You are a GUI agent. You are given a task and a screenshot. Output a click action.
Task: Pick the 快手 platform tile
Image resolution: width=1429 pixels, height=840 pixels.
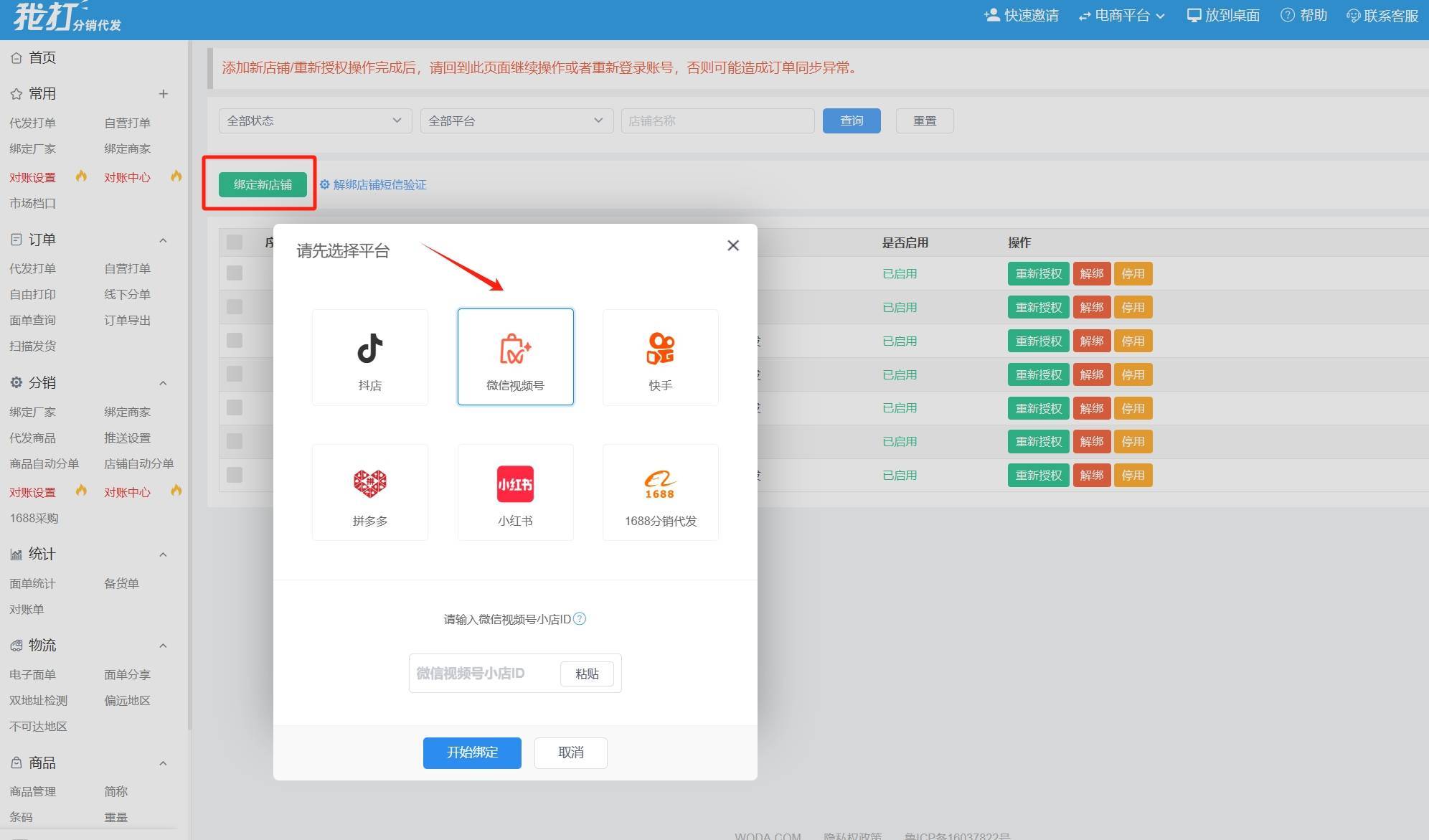pyautogui.click(x=661, y=357)
